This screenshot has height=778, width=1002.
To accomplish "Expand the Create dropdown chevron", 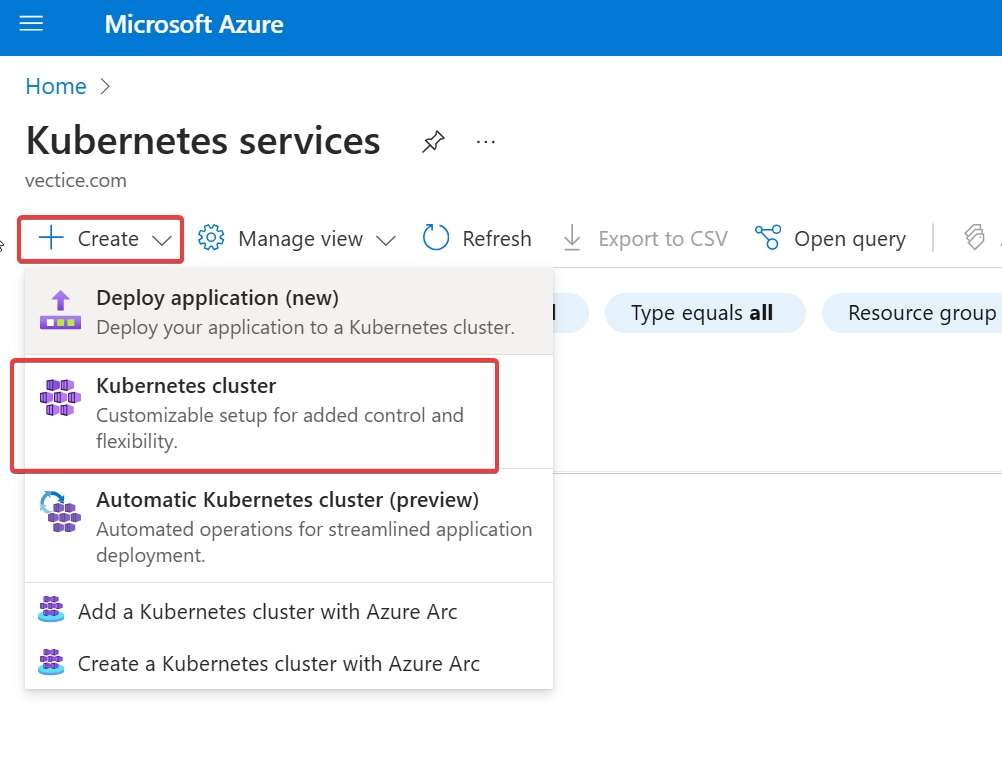I will tap(162, 240).
